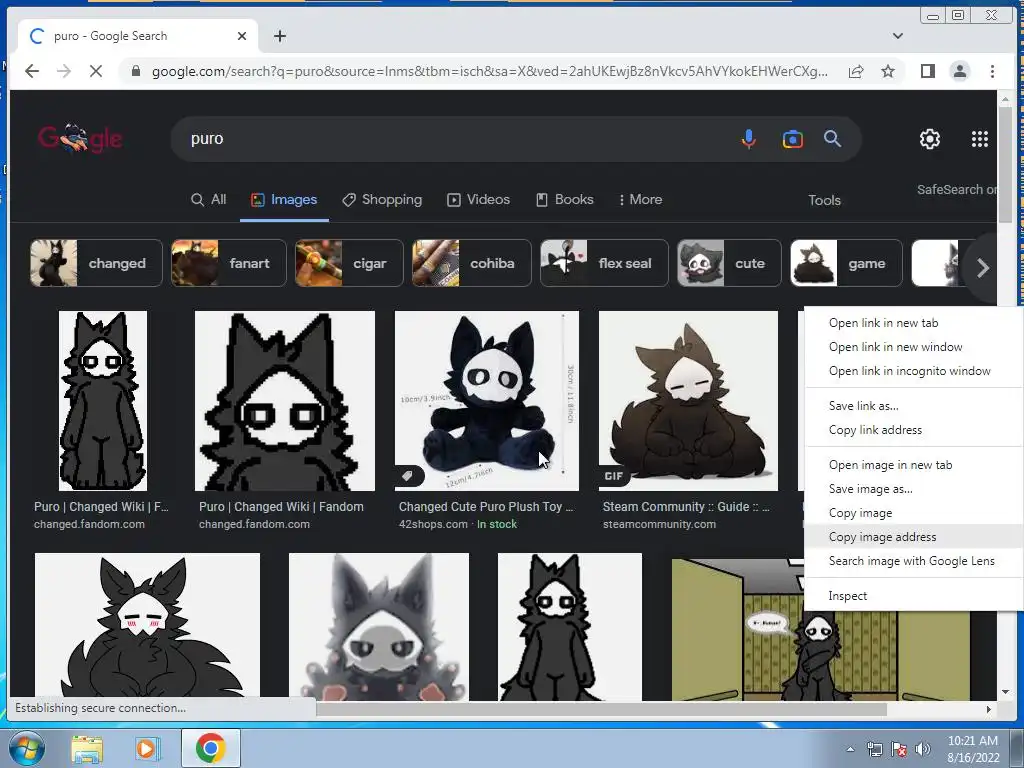Click the share page icon in address bar

point(856,71)
